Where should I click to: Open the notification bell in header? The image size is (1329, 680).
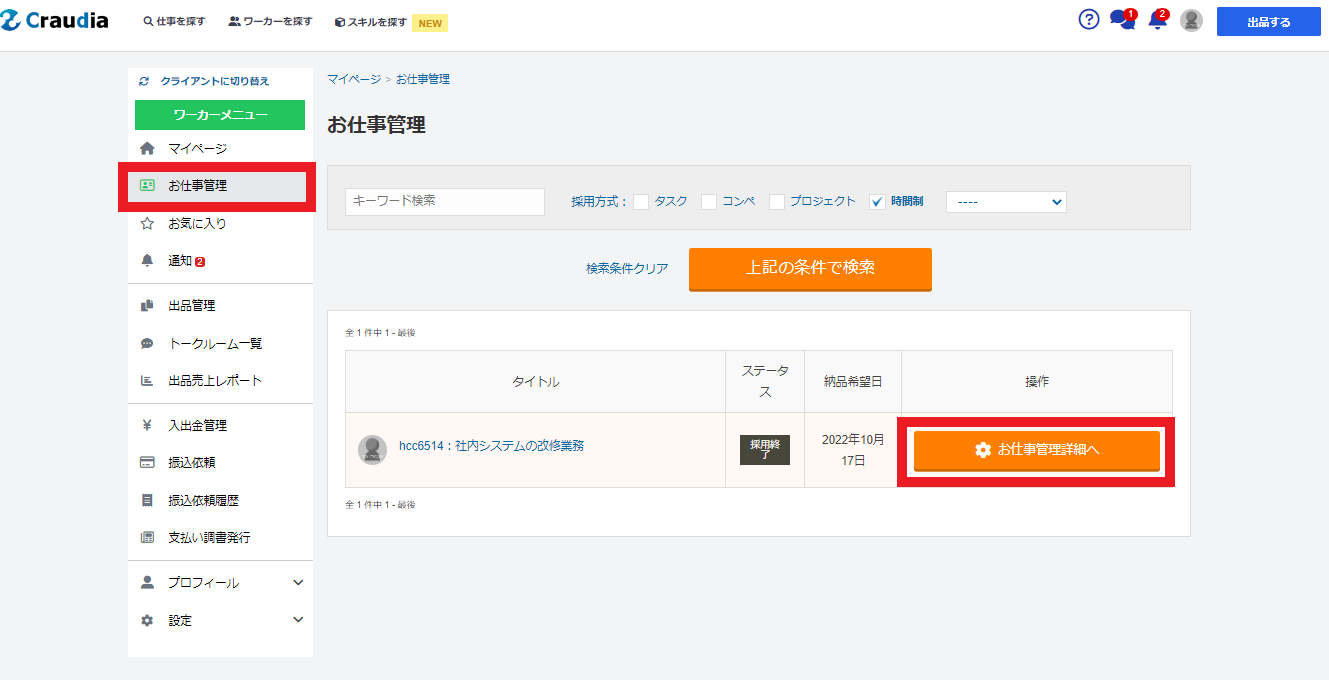[x=1158, y=20]
